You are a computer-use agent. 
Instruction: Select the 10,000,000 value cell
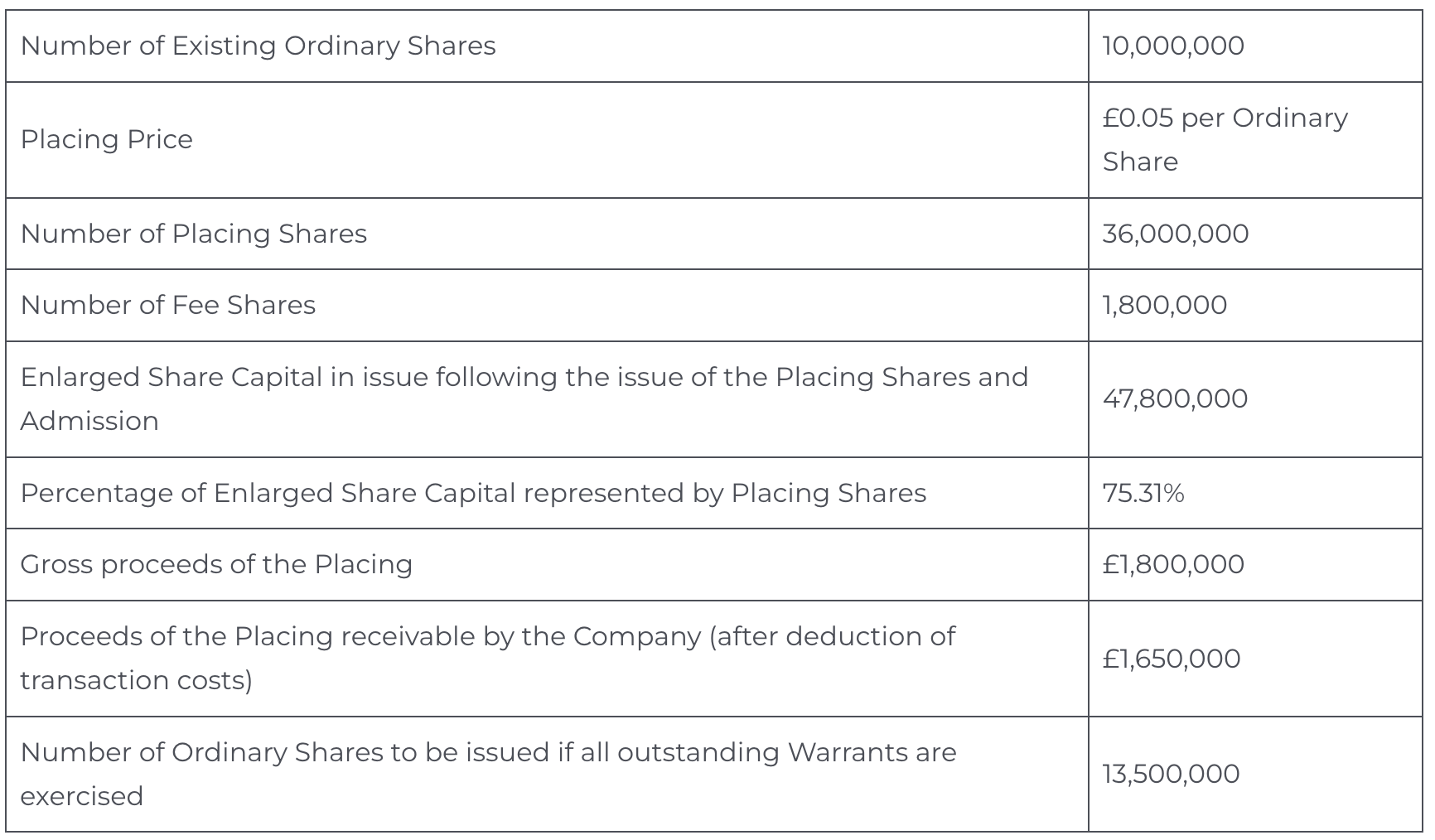1172,46
